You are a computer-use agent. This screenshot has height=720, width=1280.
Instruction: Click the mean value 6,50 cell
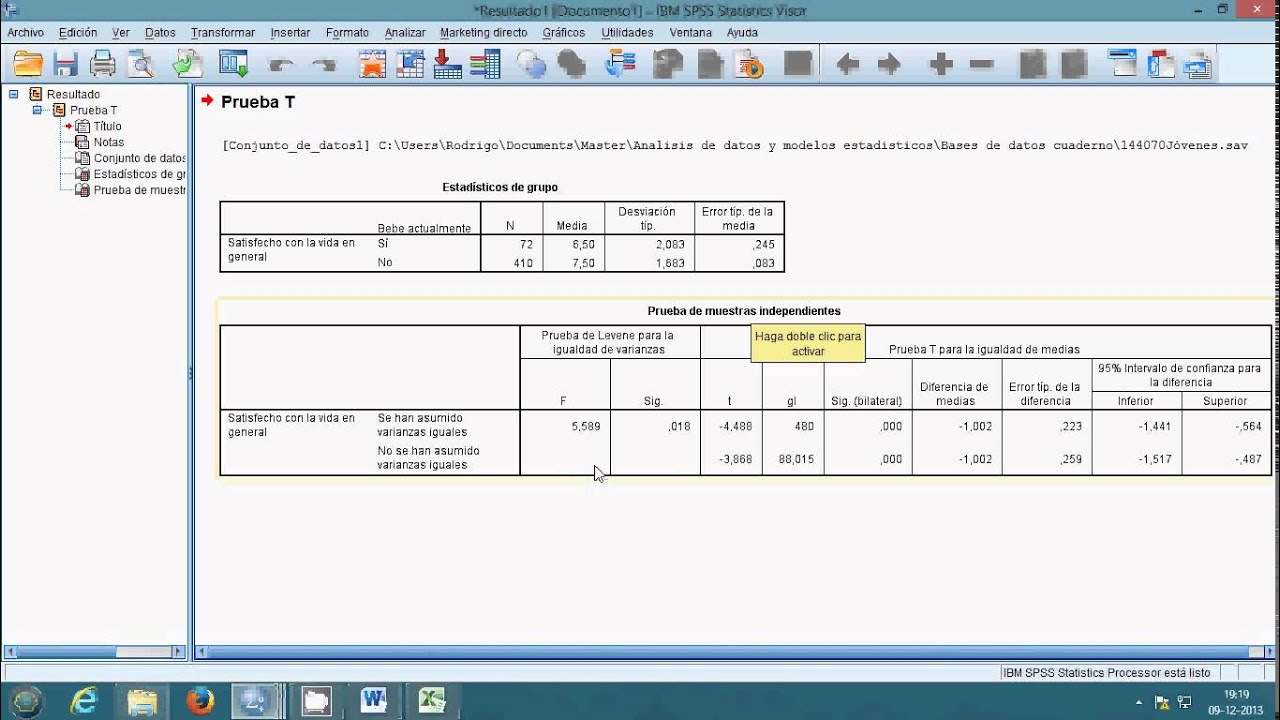pyautogui.click(x=585, y=244)
